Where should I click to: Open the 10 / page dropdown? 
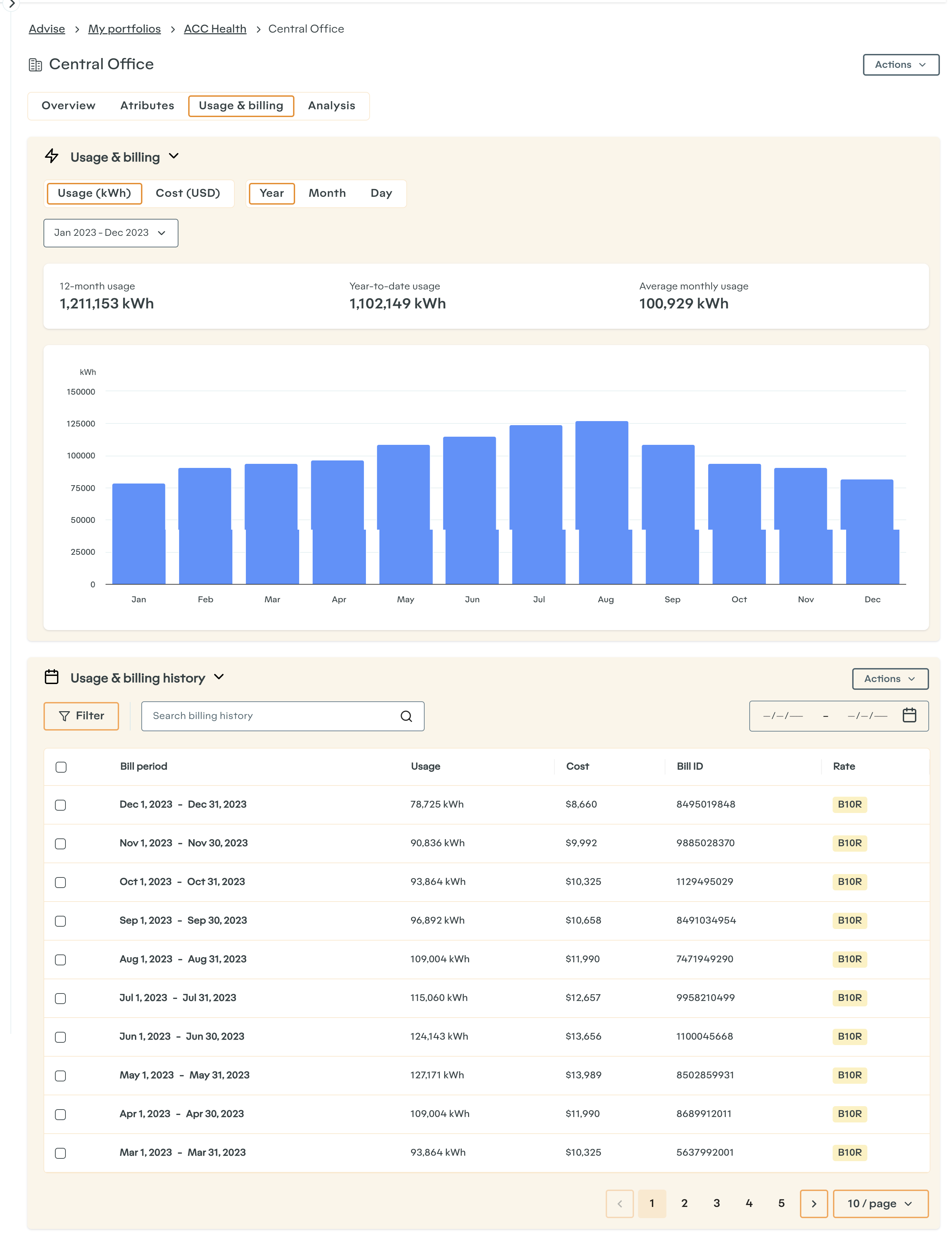pos(880,1204)
